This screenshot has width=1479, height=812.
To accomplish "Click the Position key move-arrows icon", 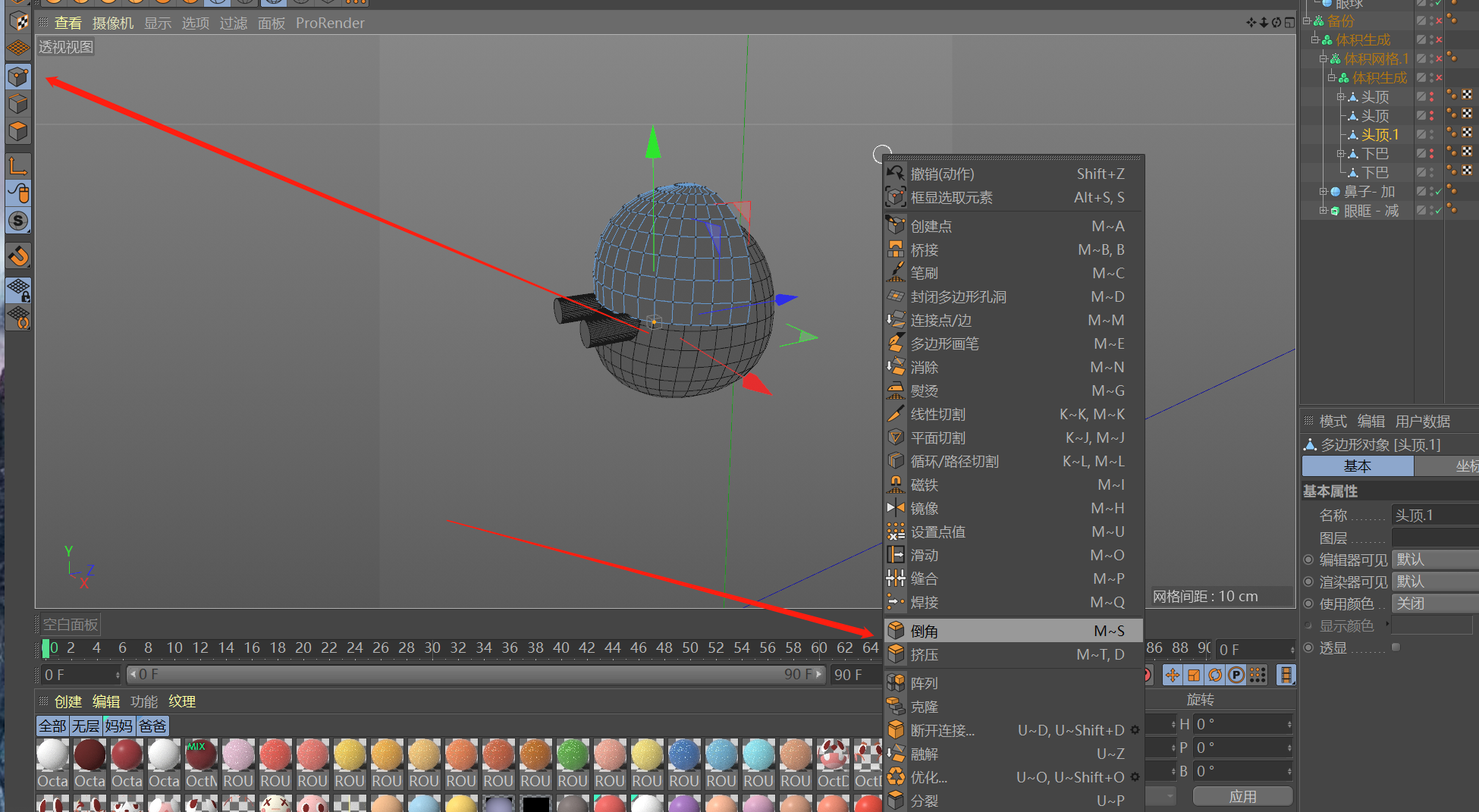I will coord(1173,675).
